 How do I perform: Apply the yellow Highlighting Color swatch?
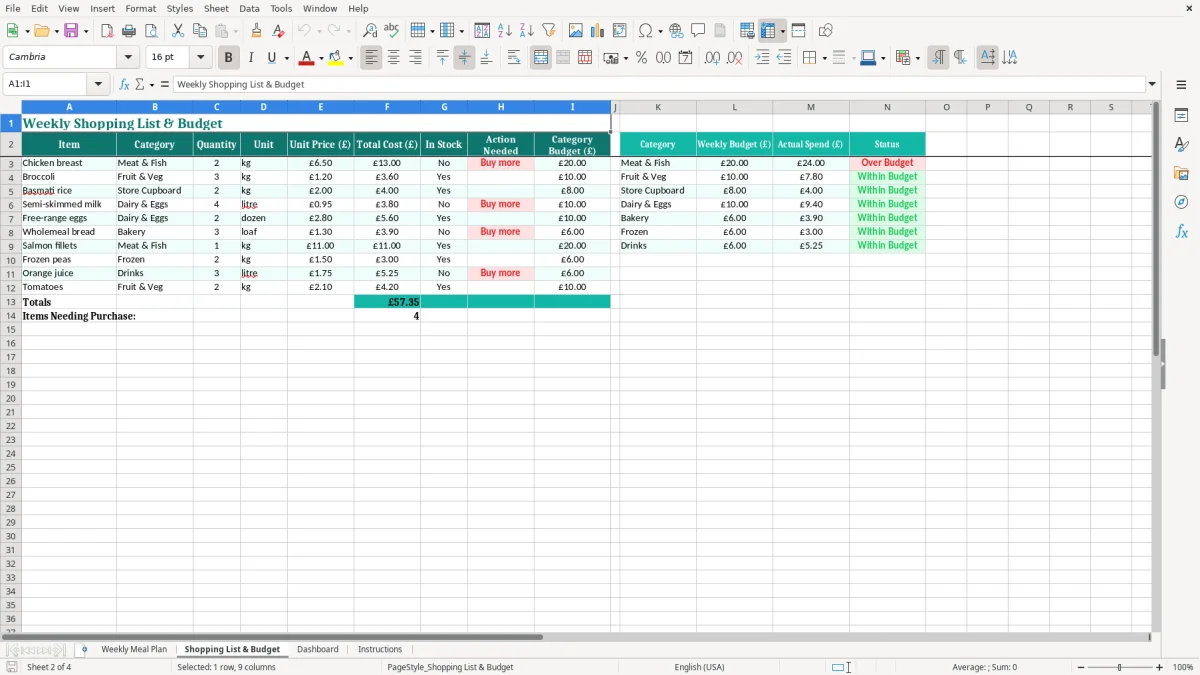336,58
